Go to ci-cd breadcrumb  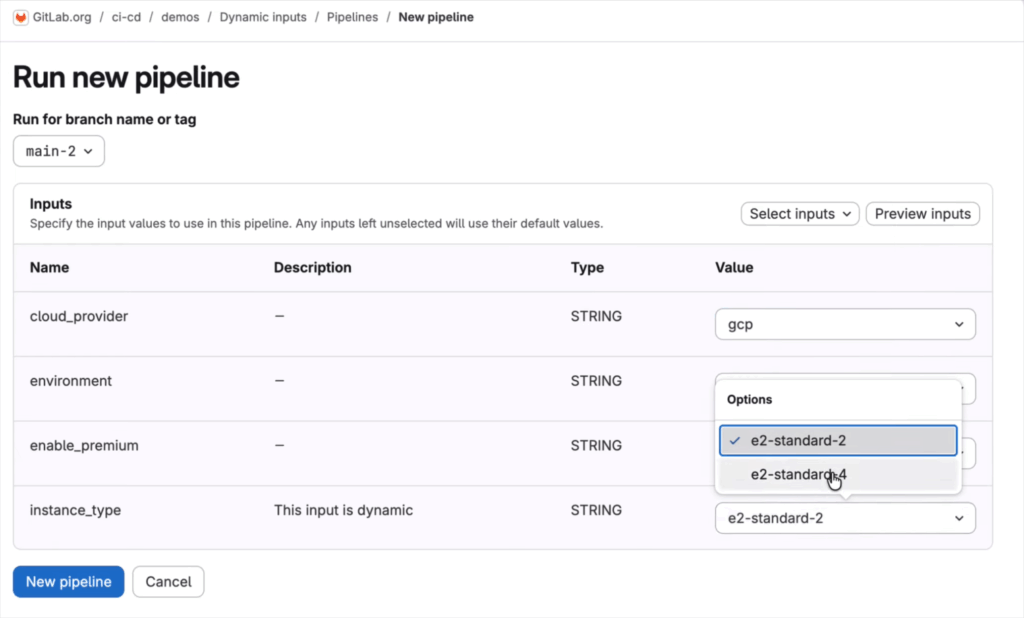click(124, 17)
